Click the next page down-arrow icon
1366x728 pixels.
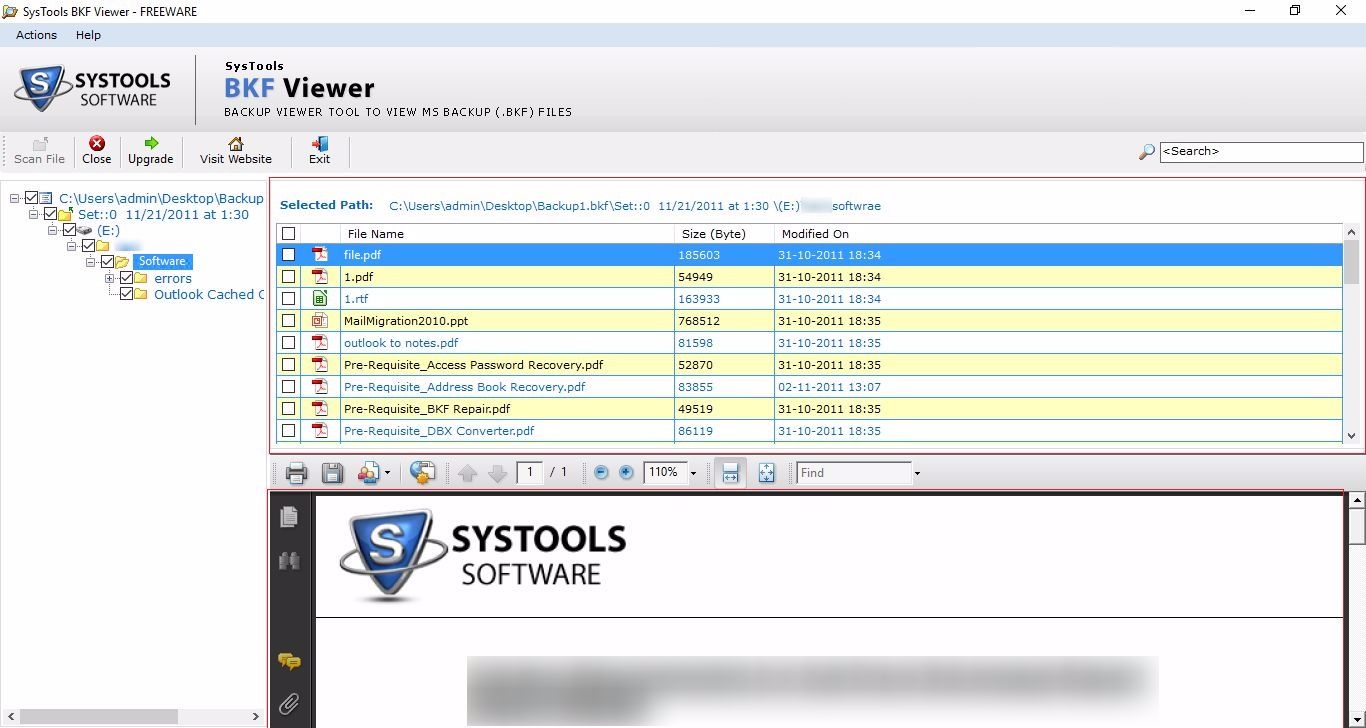(x=497, y=473)
